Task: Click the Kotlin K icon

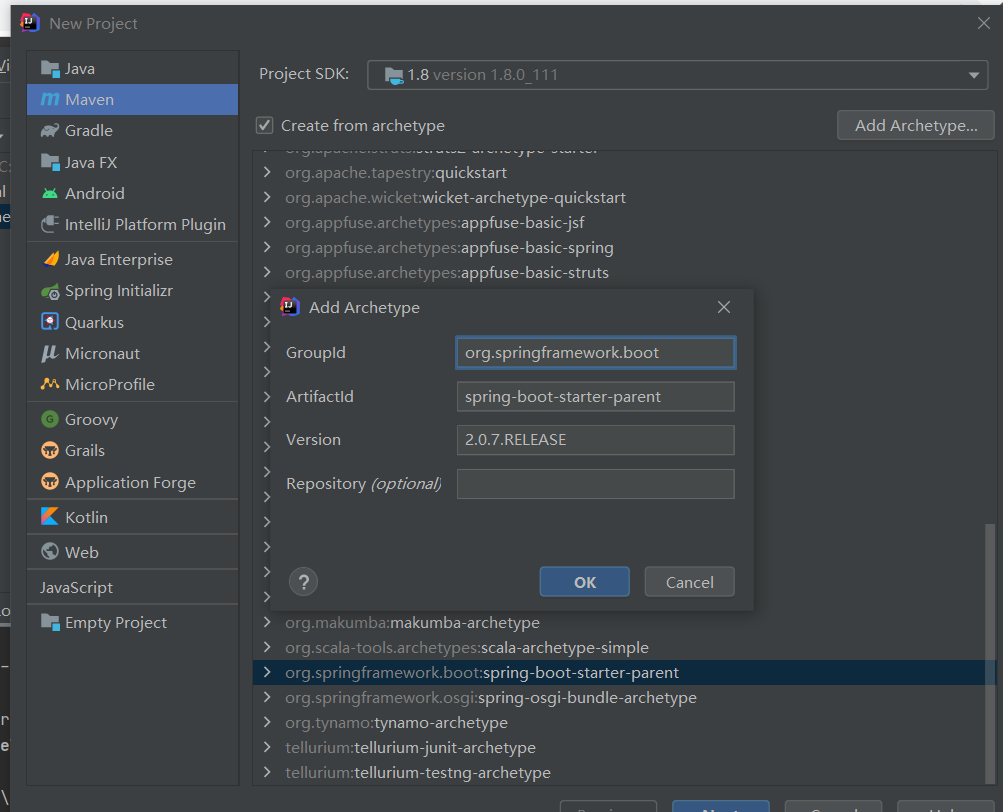Action: tap(50, 516)
